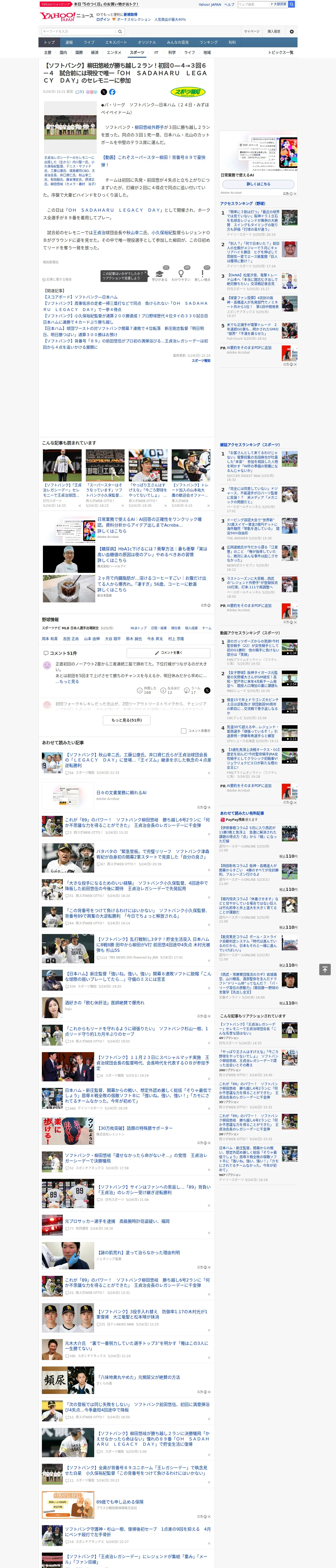Image resolution: width=336 pixels, height=1568 pixels.
Task: Play the 1:34 video in 動画アクセスランキング
Action: [290, 648]
